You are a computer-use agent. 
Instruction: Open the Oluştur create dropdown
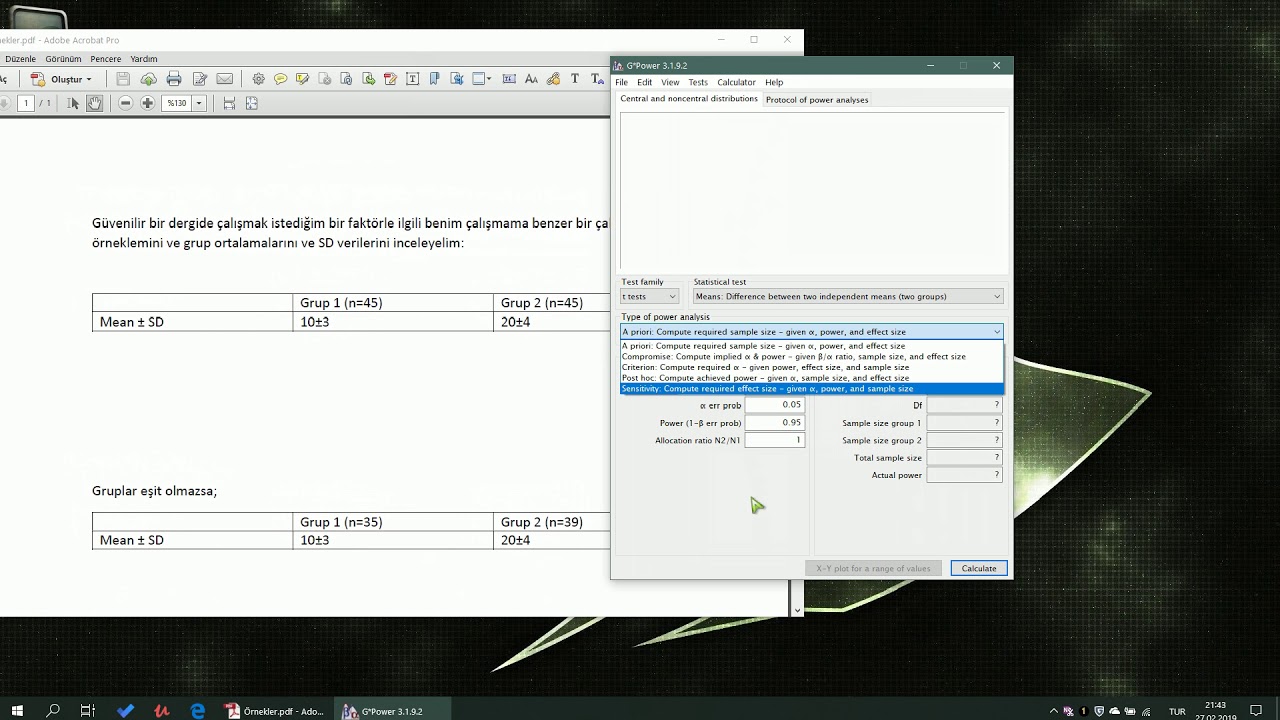(63, 79)
